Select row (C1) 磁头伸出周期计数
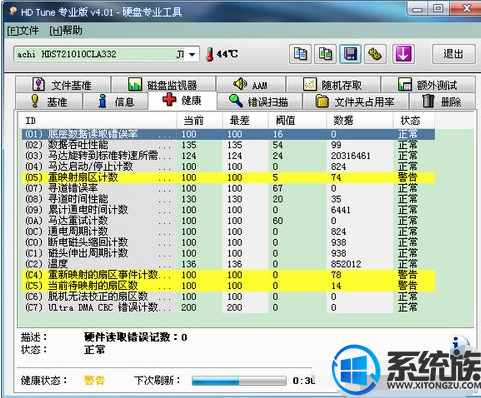This screenshot has width=481, height=398. 228,253
